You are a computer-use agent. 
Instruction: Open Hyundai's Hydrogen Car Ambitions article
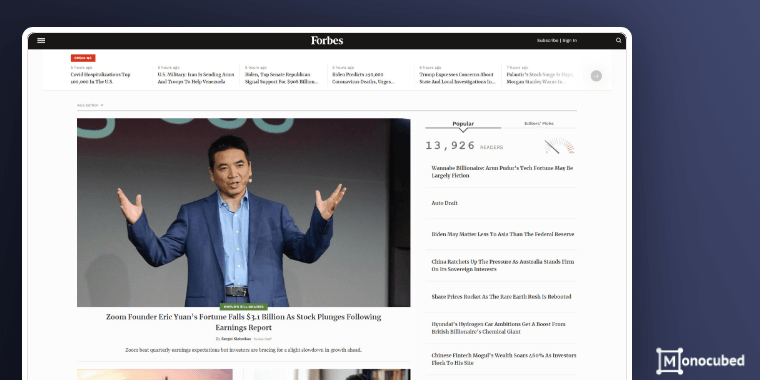[498, 328]
